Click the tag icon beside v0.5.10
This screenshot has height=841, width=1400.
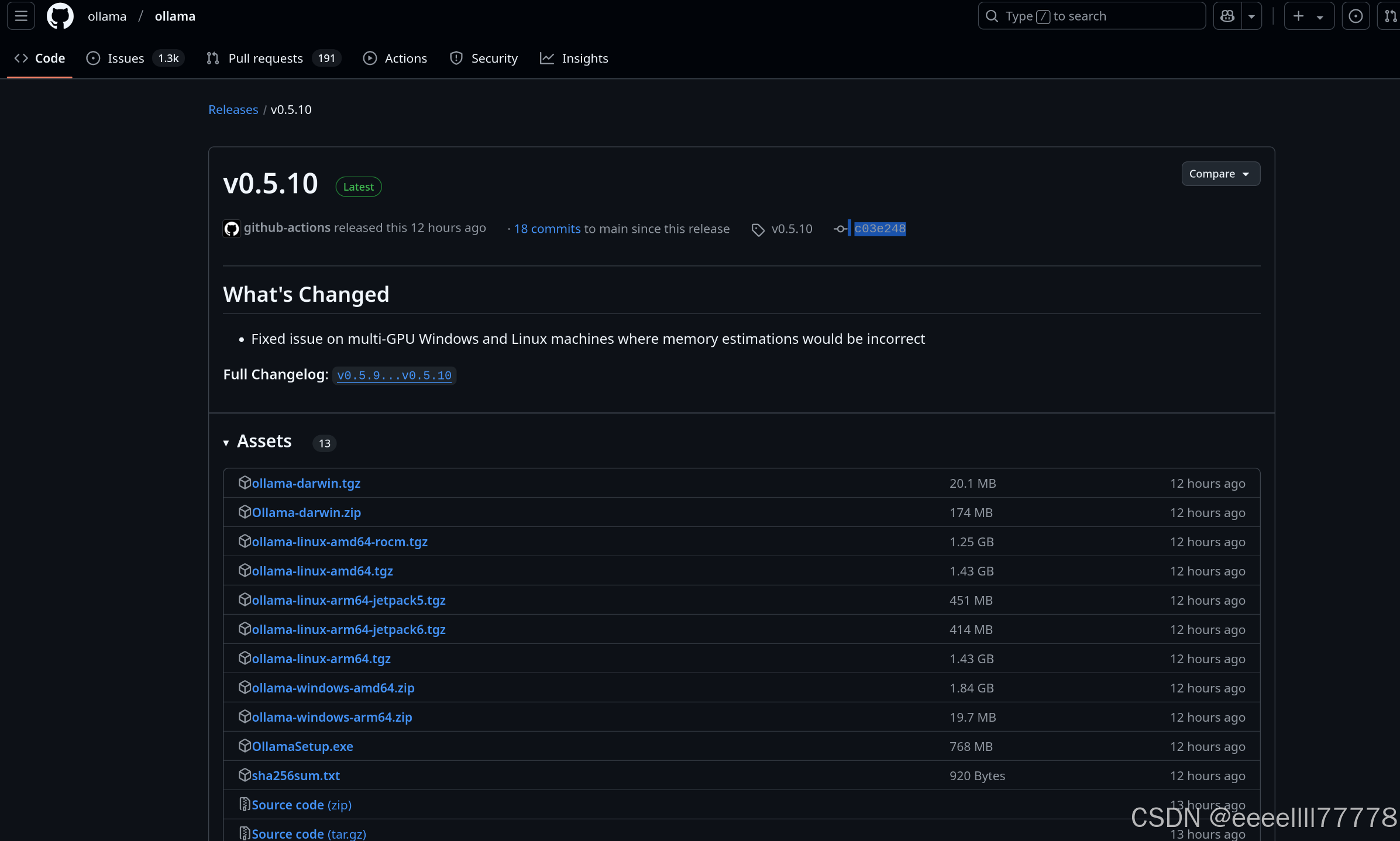click(758, 229)
